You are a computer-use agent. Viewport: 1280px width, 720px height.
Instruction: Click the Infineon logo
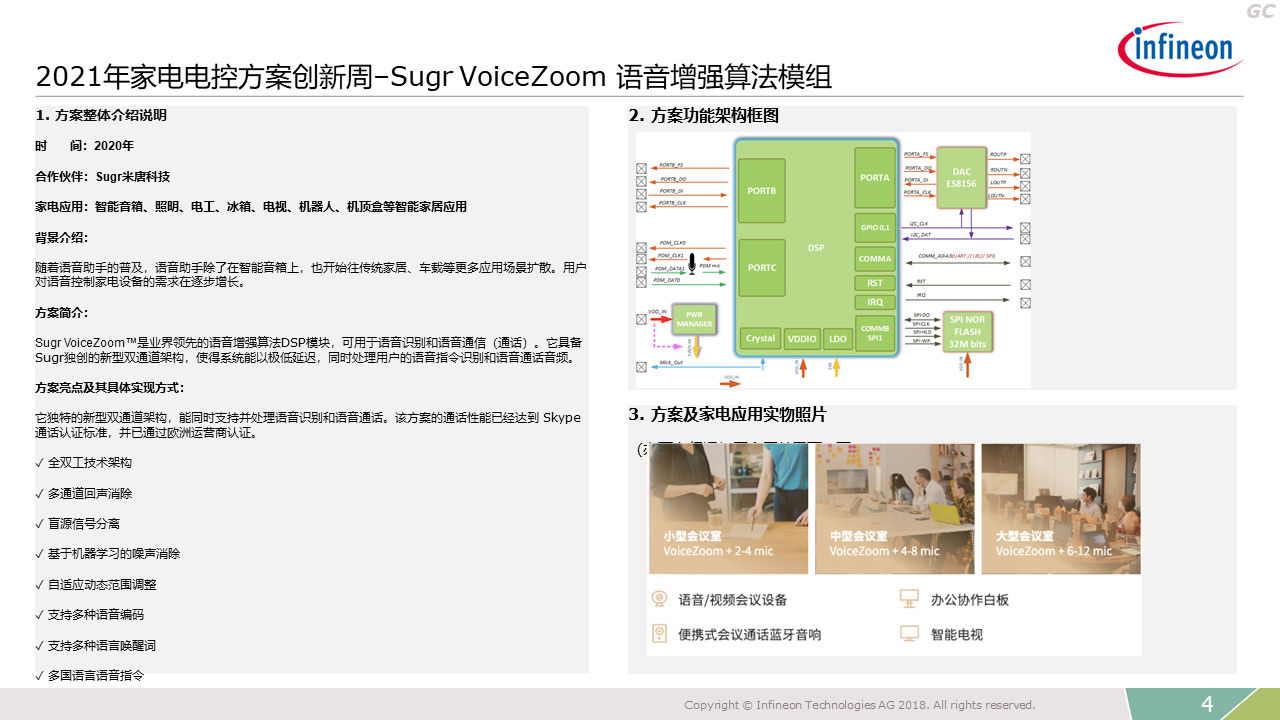click(1180, 49)
